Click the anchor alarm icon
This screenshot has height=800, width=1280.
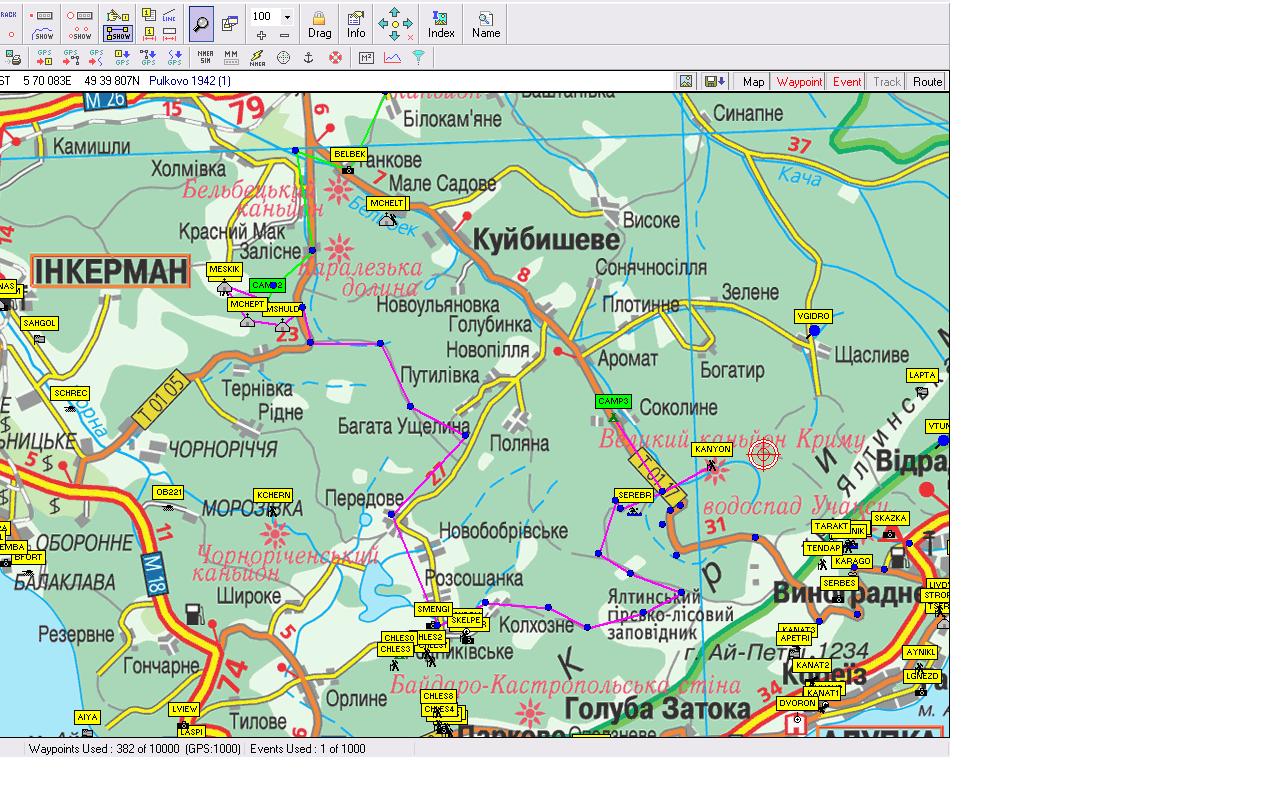[309, 58]
